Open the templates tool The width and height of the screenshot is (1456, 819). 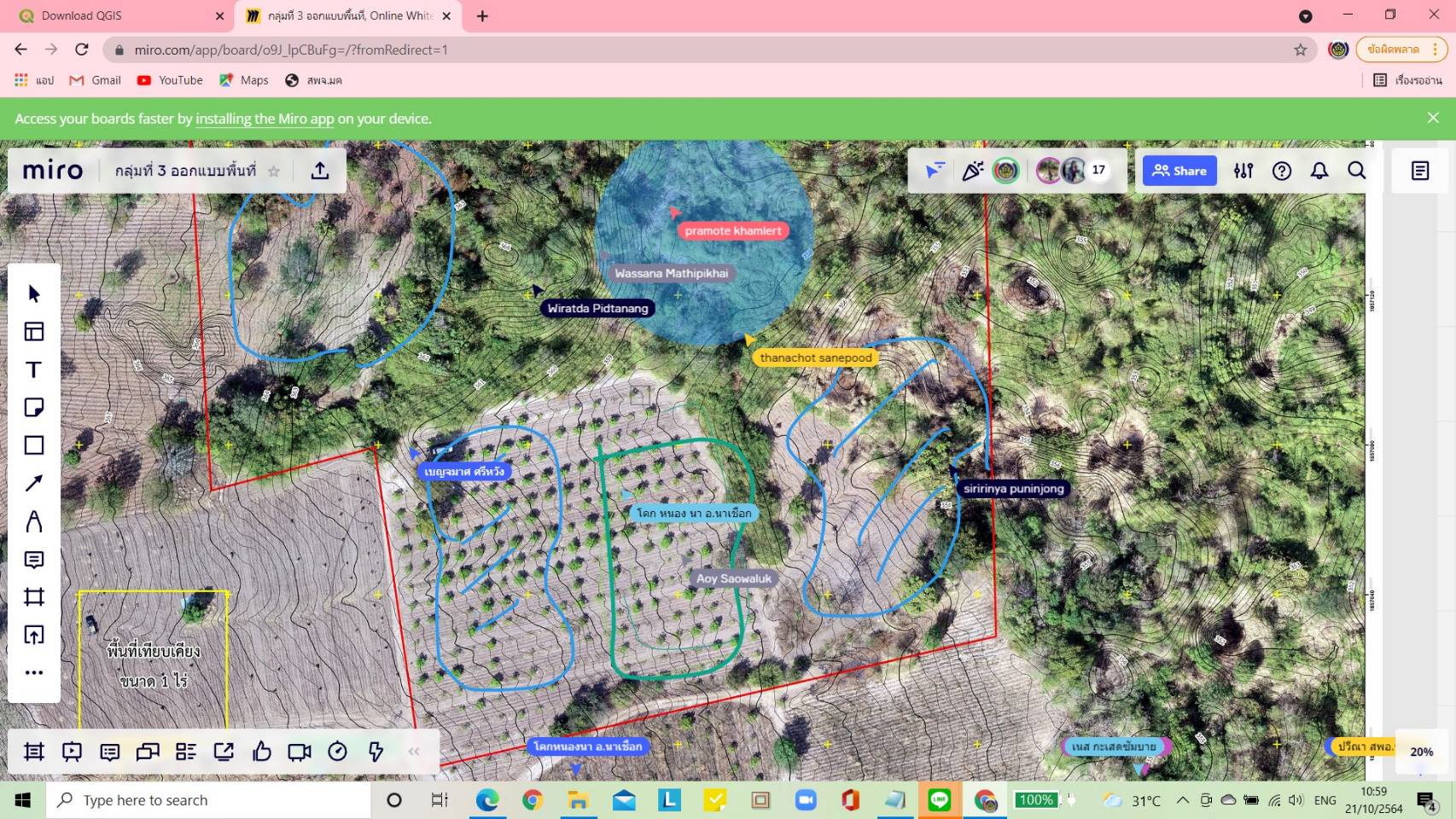click(34, 331)
